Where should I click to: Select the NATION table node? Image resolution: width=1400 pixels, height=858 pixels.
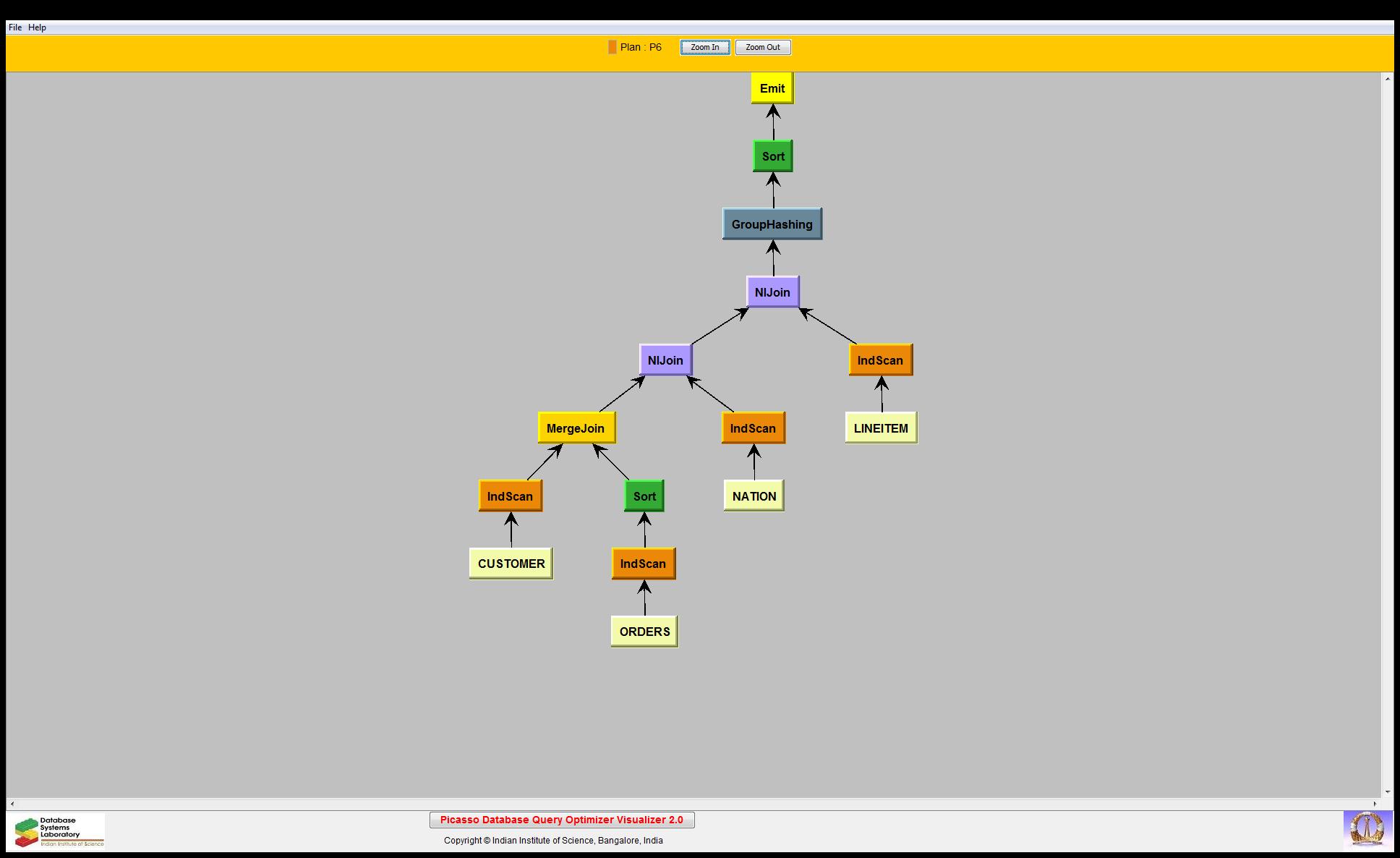click(x=754, y=496)
